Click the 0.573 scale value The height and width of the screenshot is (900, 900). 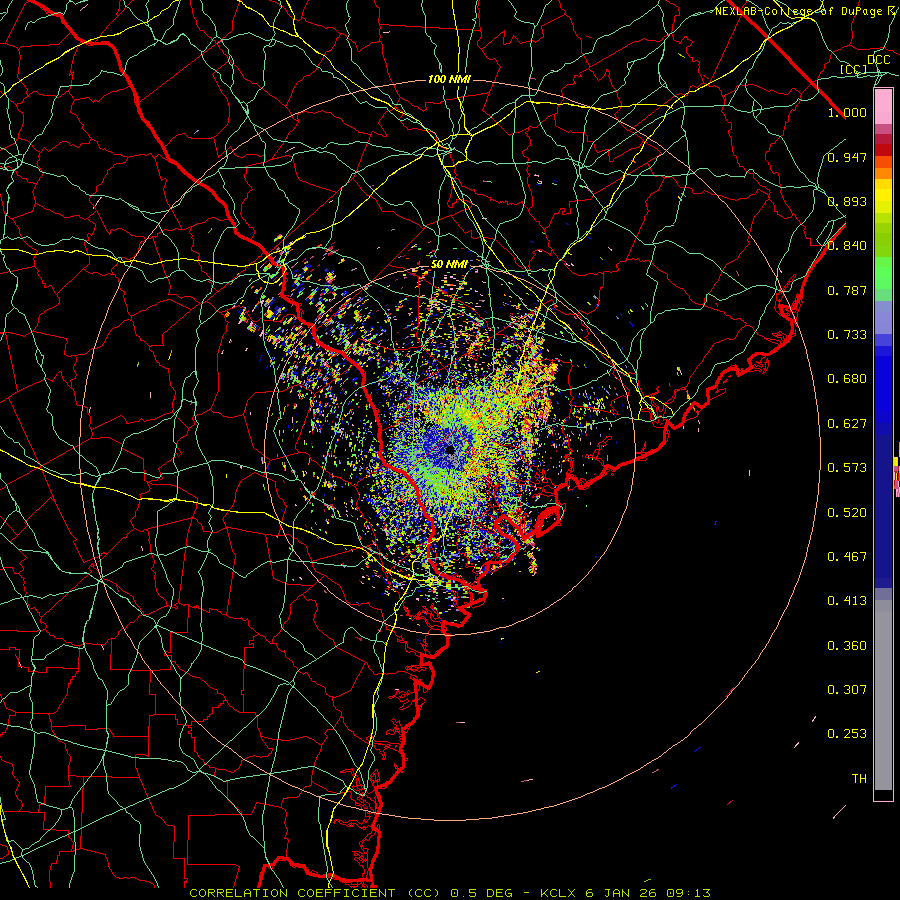pyautogui.click(x=847, y=468)
